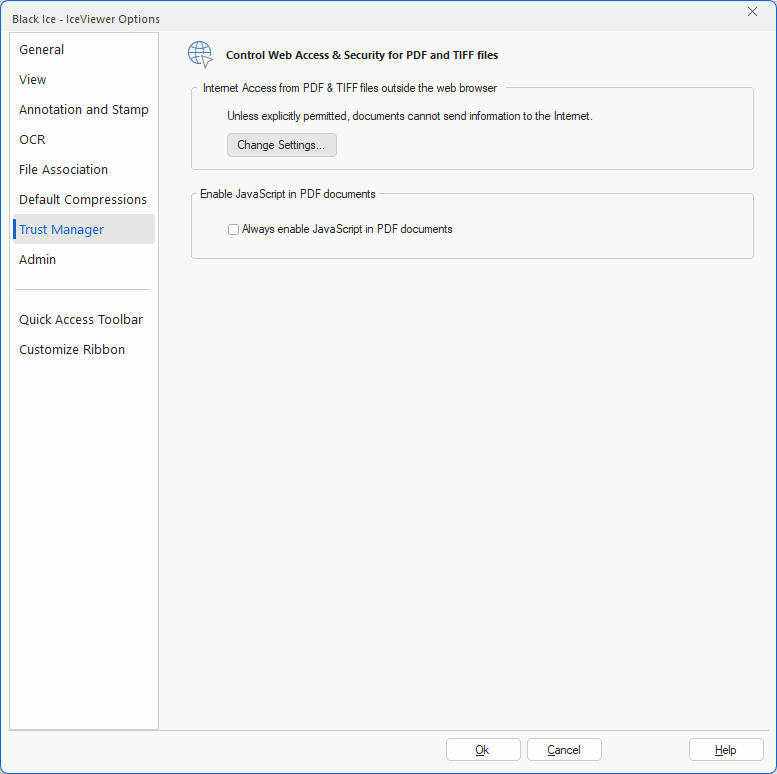Image resolution: width=777 pixels, height=774 pixels.
Task: Cancel the options dialog
Action: coord(564,750)
